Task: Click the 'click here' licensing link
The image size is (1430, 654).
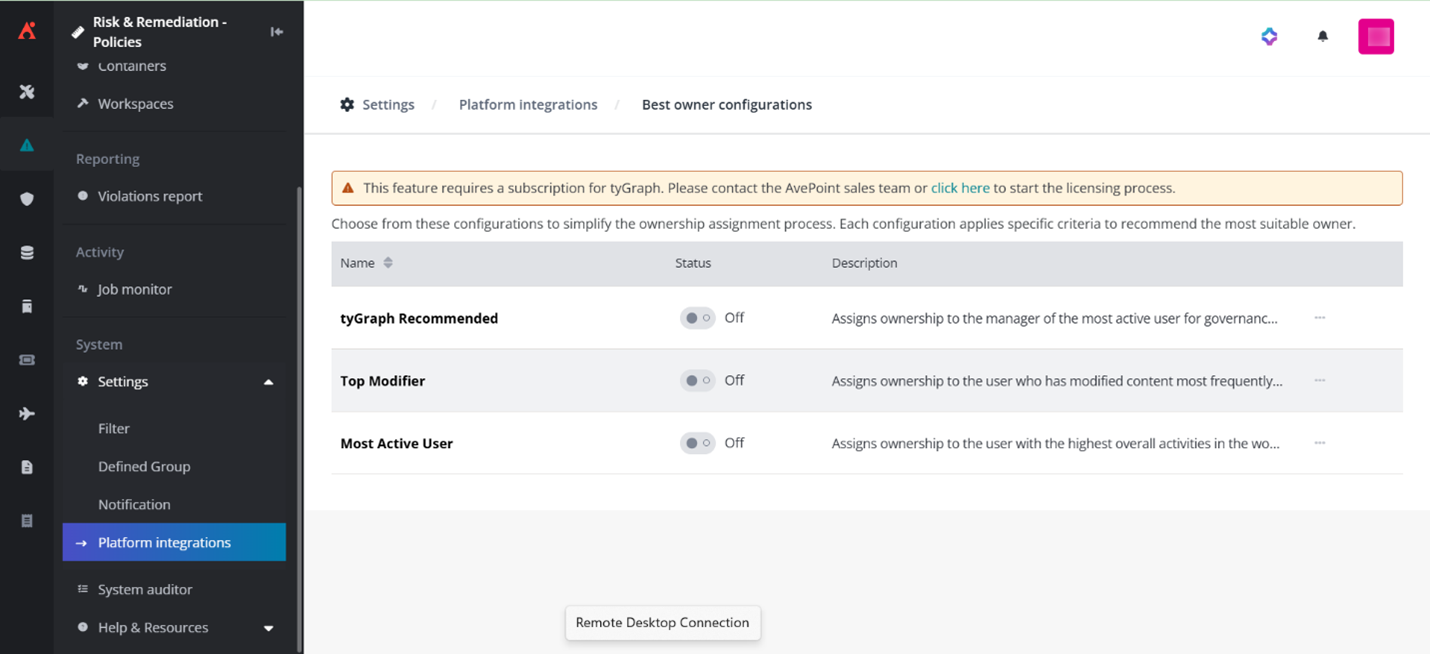Action: (960, 188)
